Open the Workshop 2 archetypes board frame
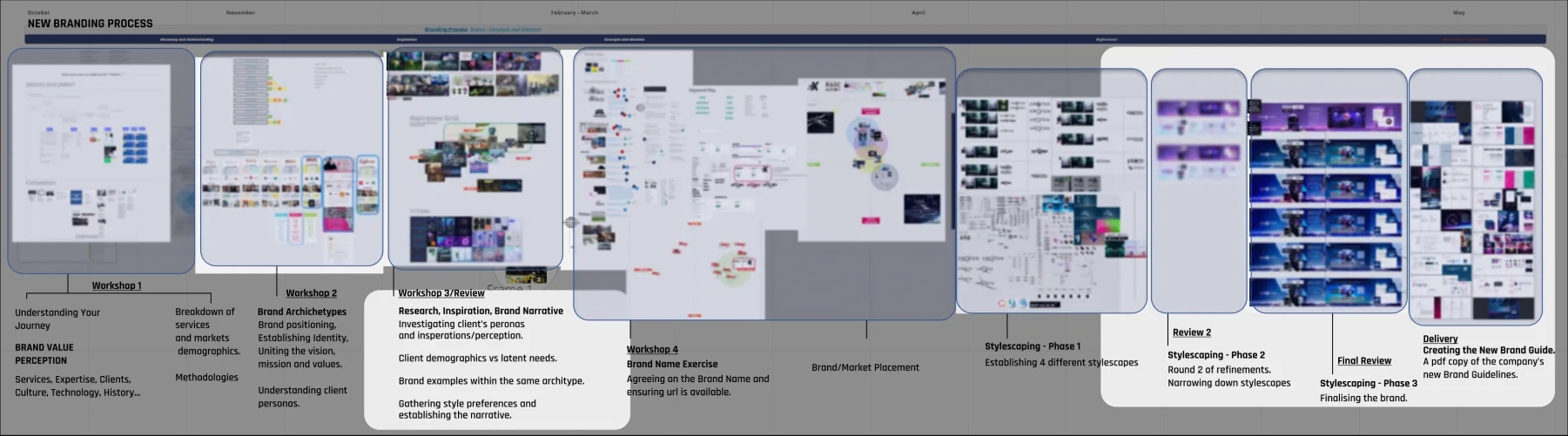Image resolution: width=1568 pixels, height=436 pixels. tap(292, 158)
